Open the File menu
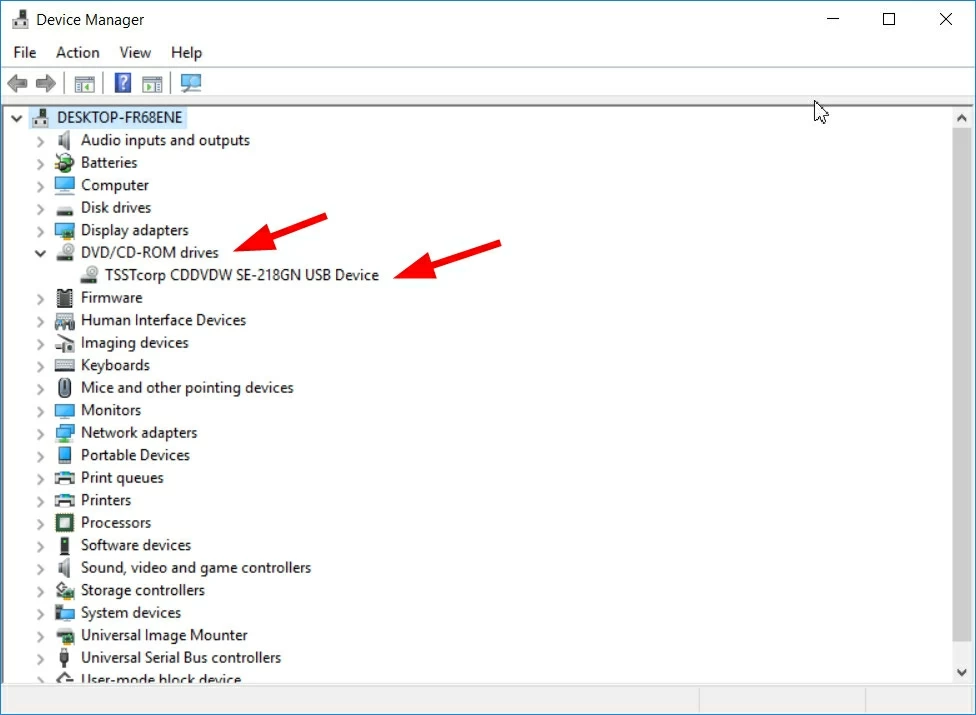976x715 pixels. [25, 53]
